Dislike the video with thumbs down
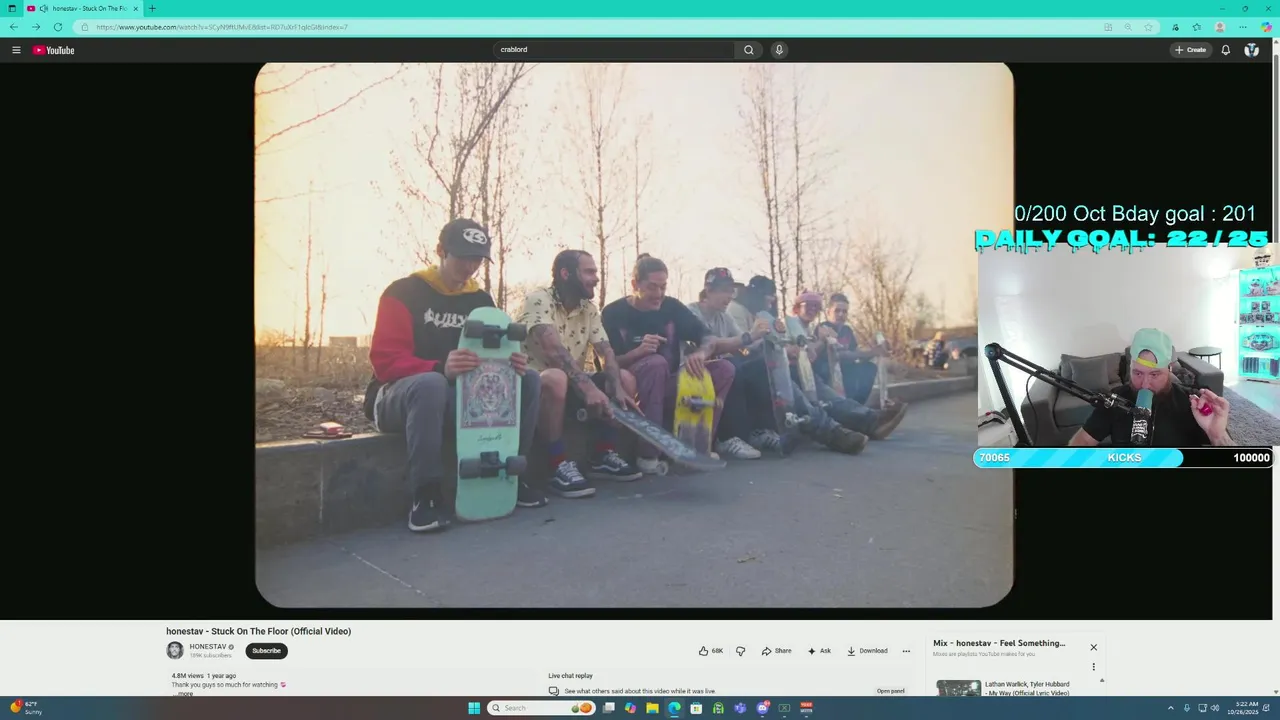The image size is (1280, 720). point(740,651)
